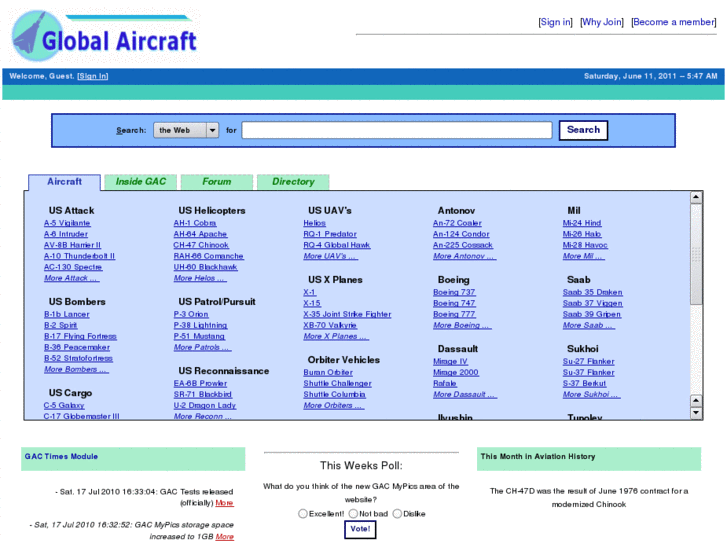The image size is (727, 545).
Task: Open XB-70 Valkyrie link
Action: pos(330,326)
